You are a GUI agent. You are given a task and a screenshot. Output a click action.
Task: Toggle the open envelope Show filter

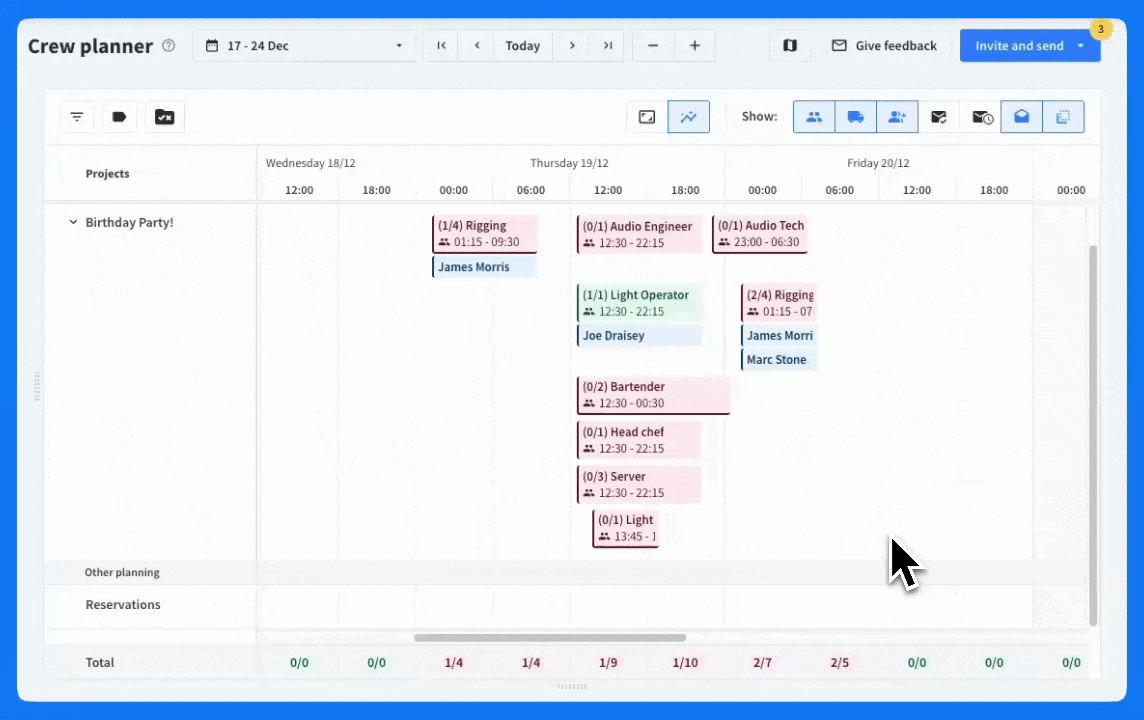[x=1021, y=117]
